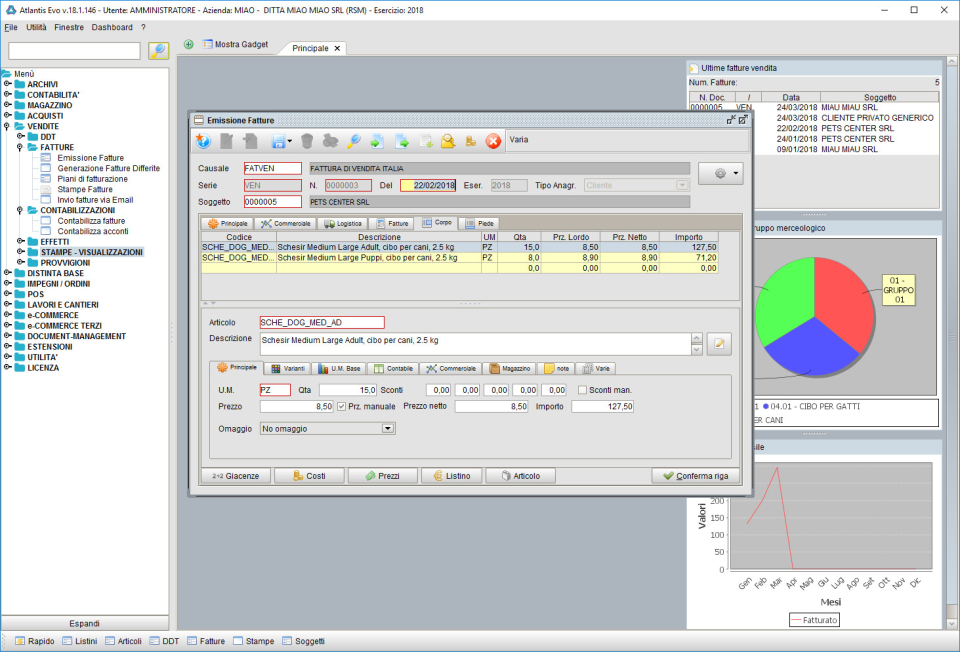Save the invoice with the floppy disk icon
960x652 pixels.
click(x=279, y=141)
